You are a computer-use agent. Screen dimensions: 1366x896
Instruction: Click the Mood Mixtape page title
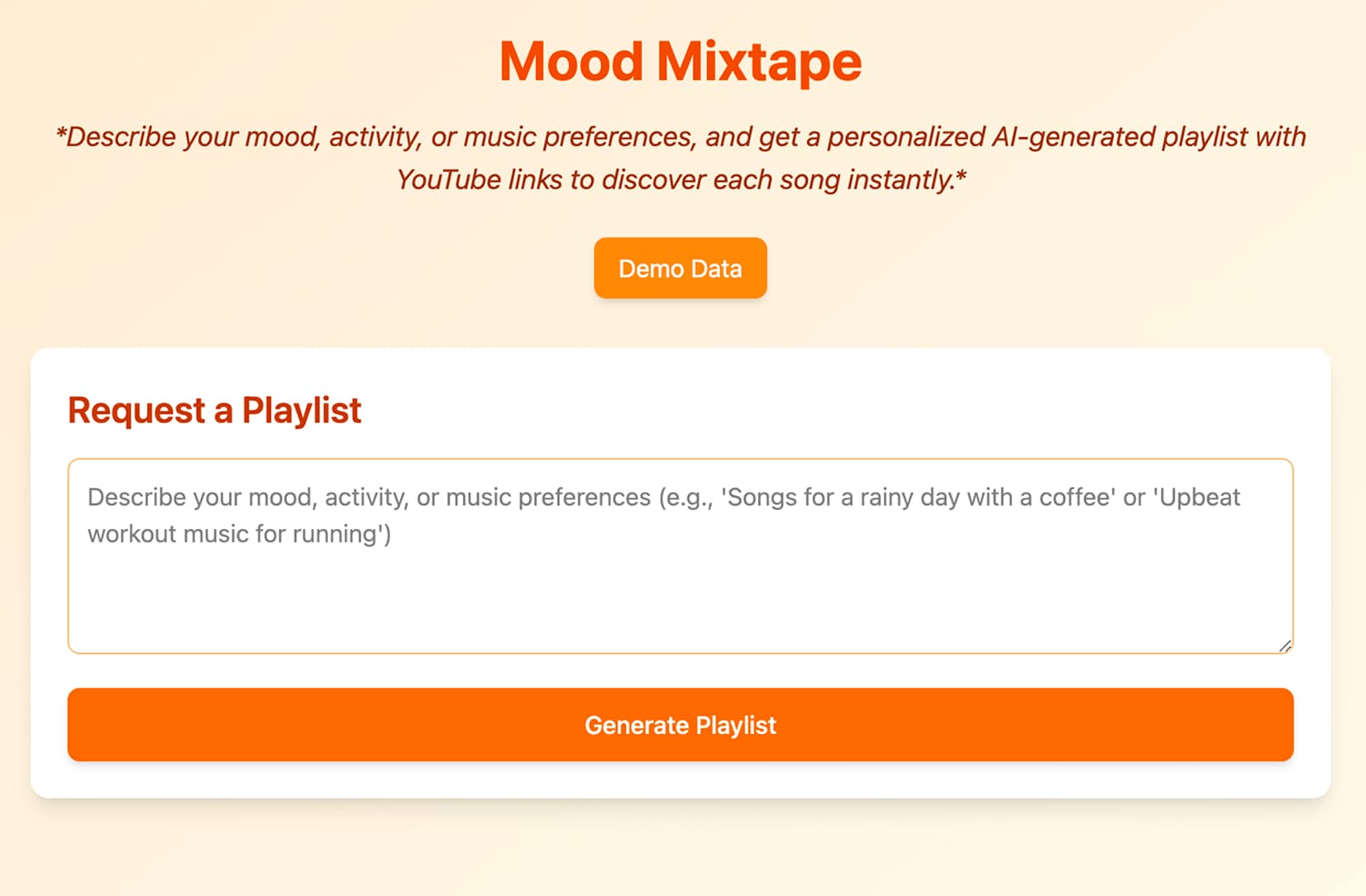[x=680, y=62]
